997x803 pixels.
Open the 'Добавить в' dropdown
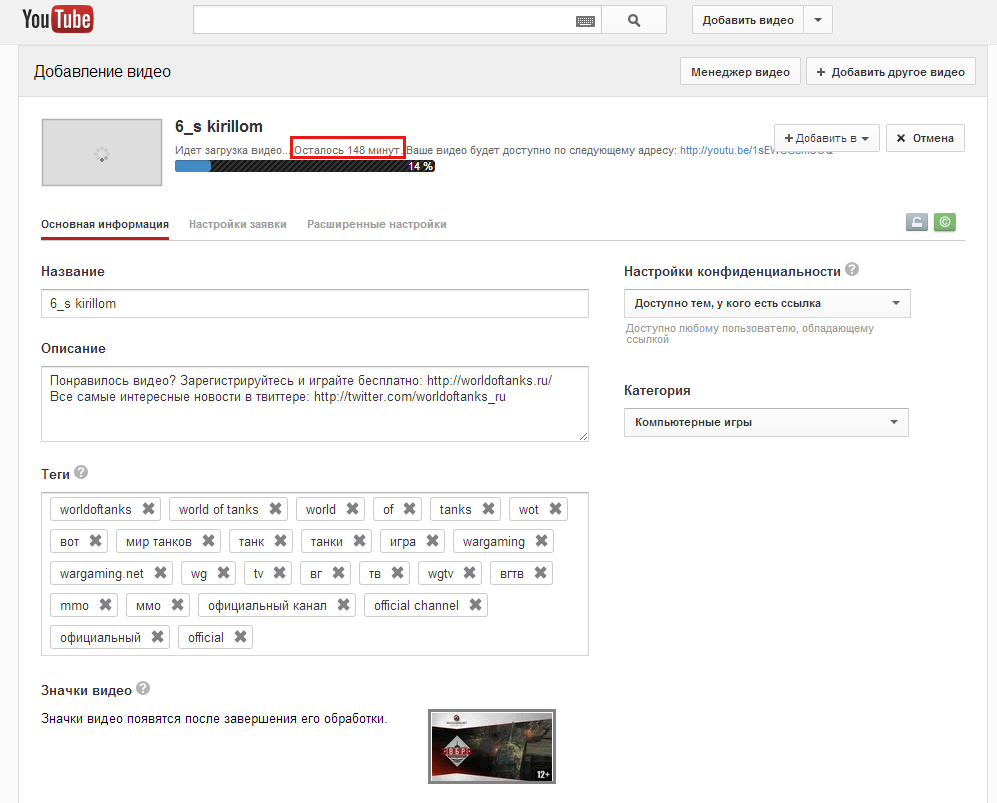[827, 138]
